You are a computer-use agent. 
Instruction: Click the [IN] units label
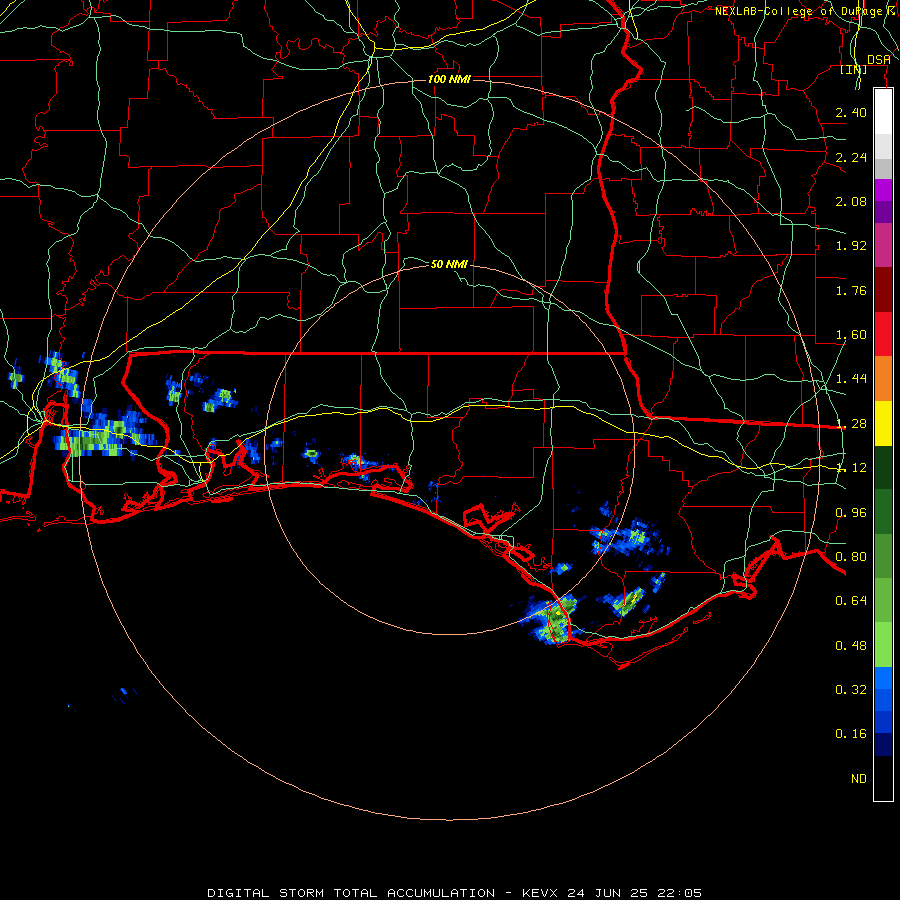click(x=854, y=69)
